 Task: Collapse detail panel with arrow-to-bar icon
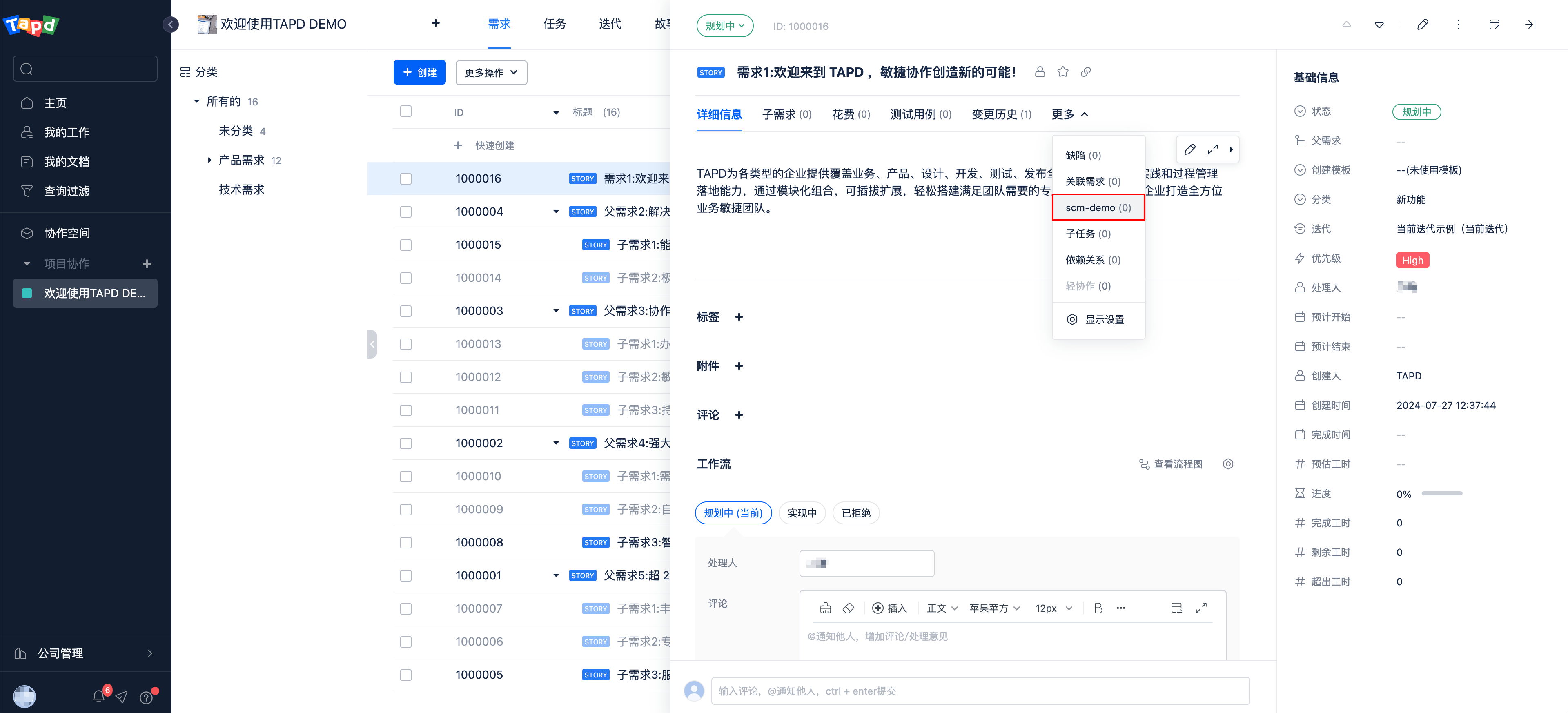(1530, 25)
